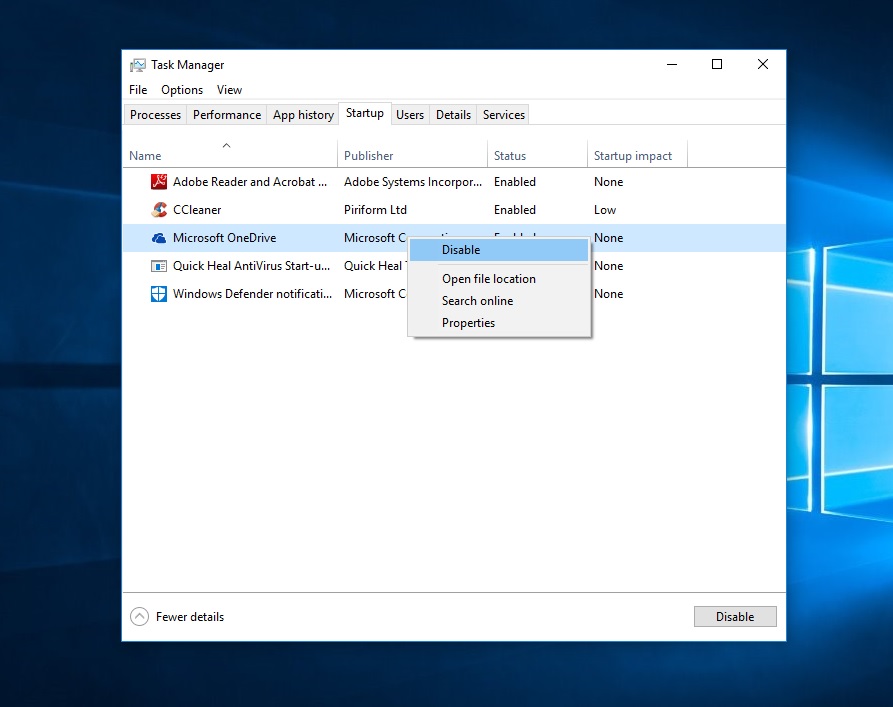Choose Disable from the context menu
This screenshot has width=893, height=707.
coord(461,250)
